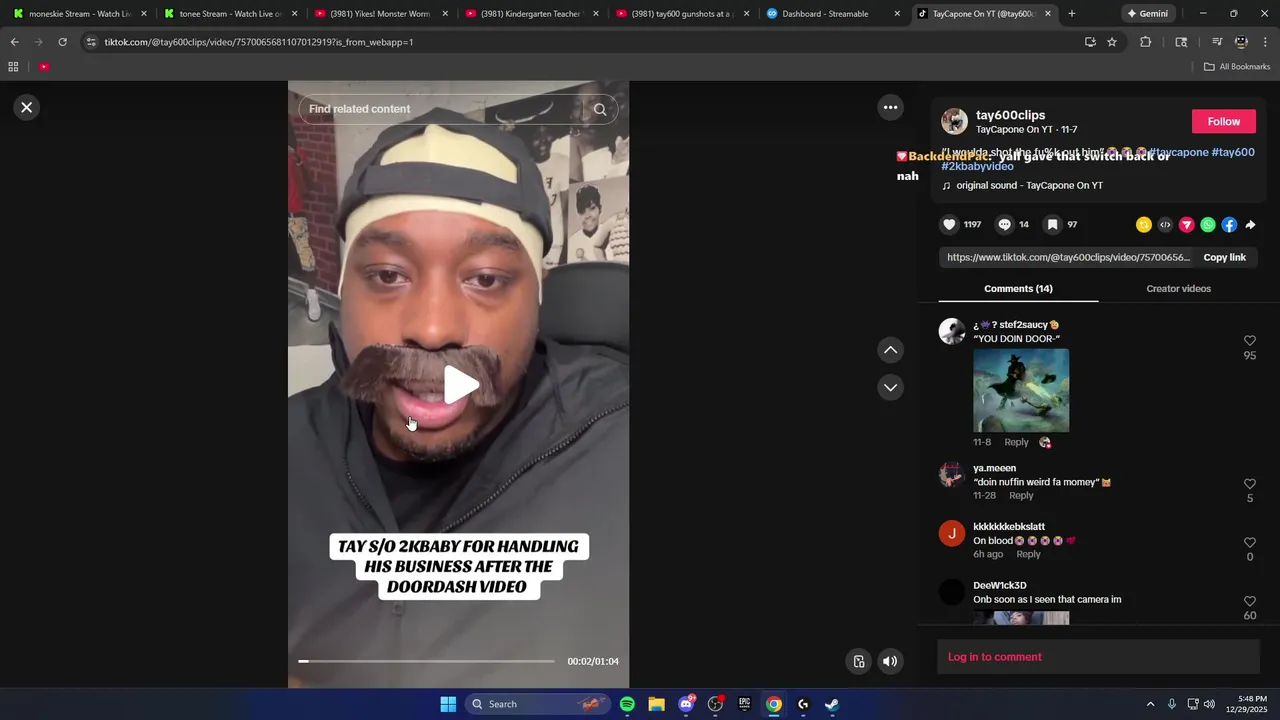Open comments via speech bubble icon
Image resolution: width=1280 pixels, height=720 pixels.
[1005, 225]
